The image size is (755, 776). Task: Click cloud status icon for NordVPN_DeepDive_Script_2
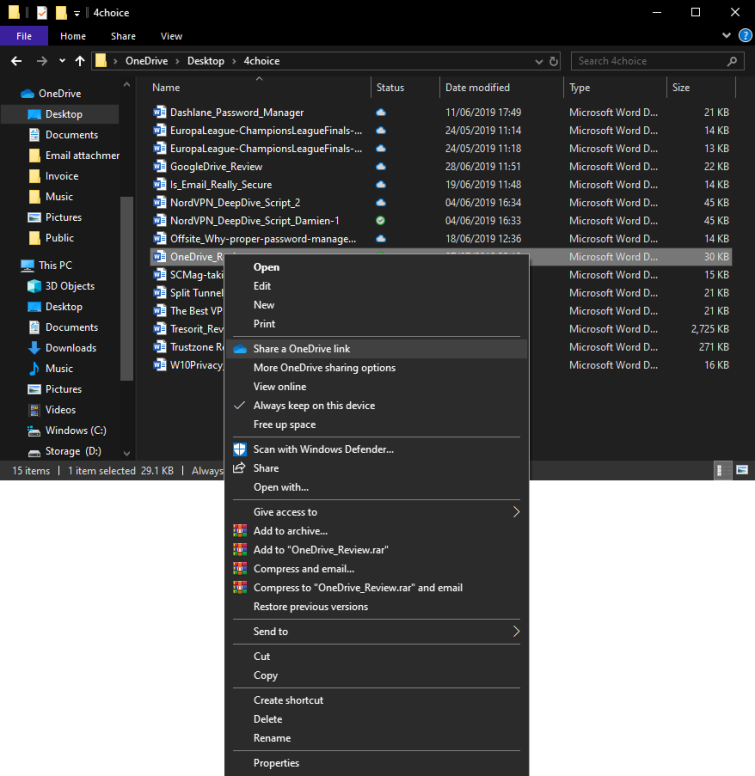pos(380,202)
